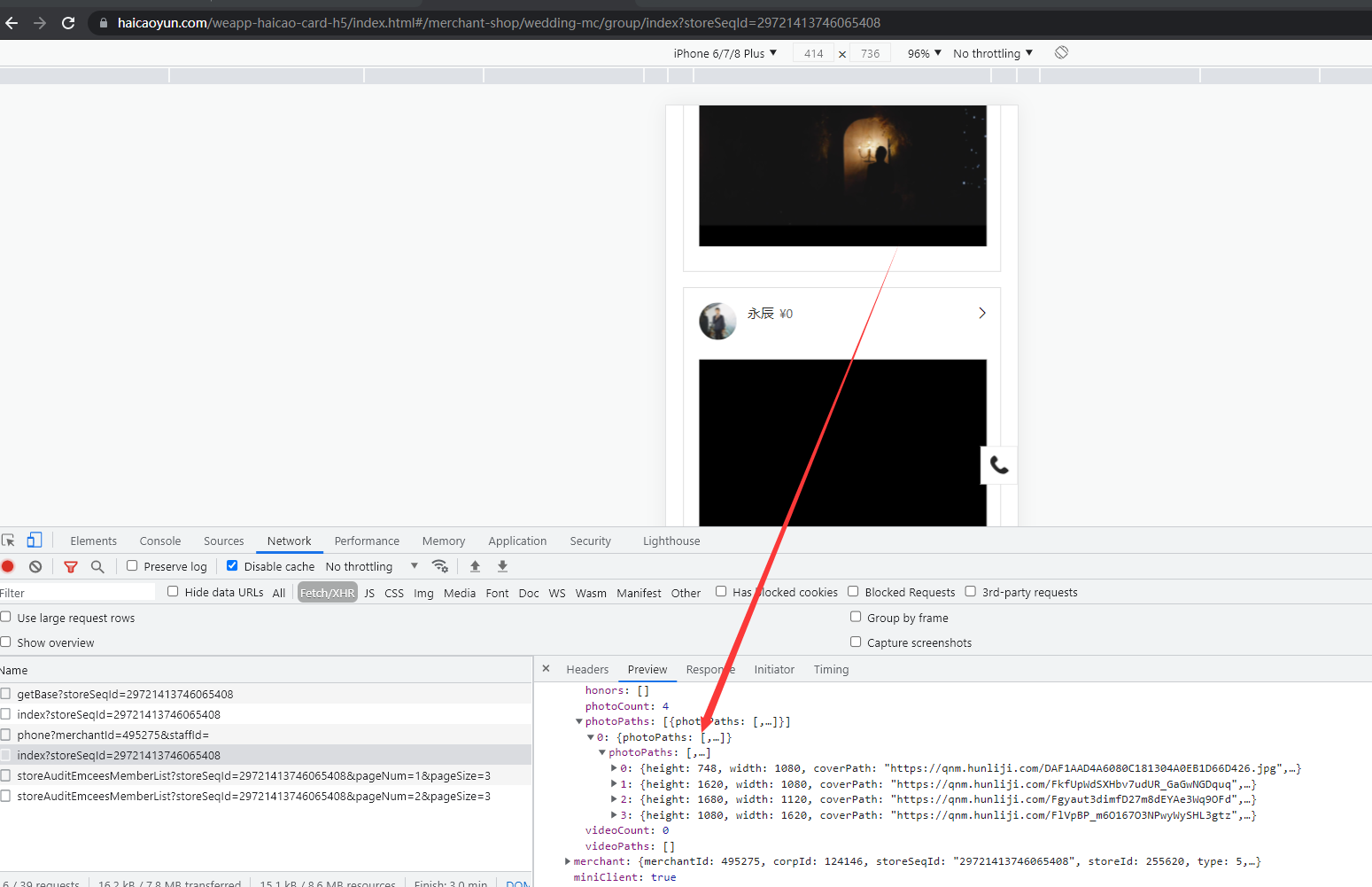Image resolution: width=1372 pixels, height=887 pixels.
Task: Enable Preserve log
Action: [x=132, y=565]
